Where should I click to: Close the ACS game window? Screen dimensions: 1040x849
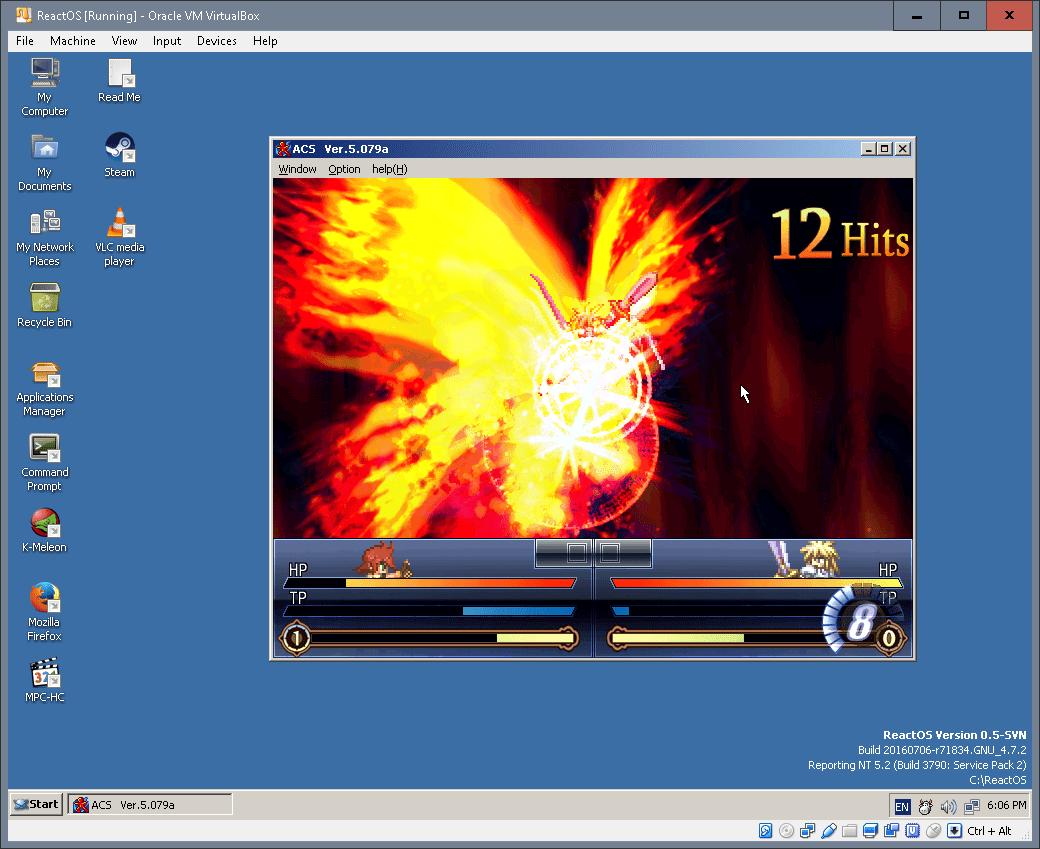[903, 149]
